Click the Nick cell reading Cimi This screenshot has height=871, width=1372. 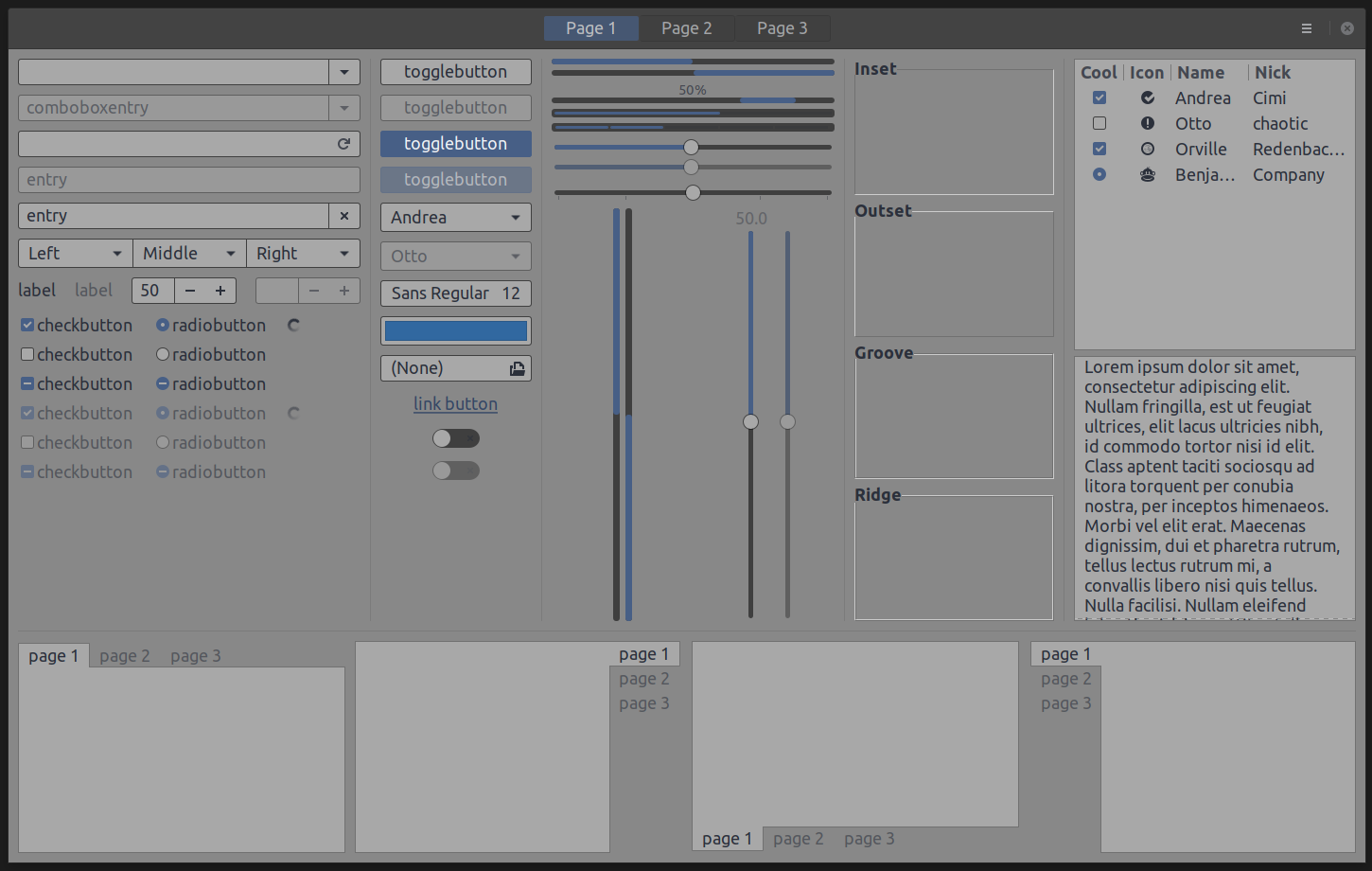pyautogui.click(x=1270, y=98)
